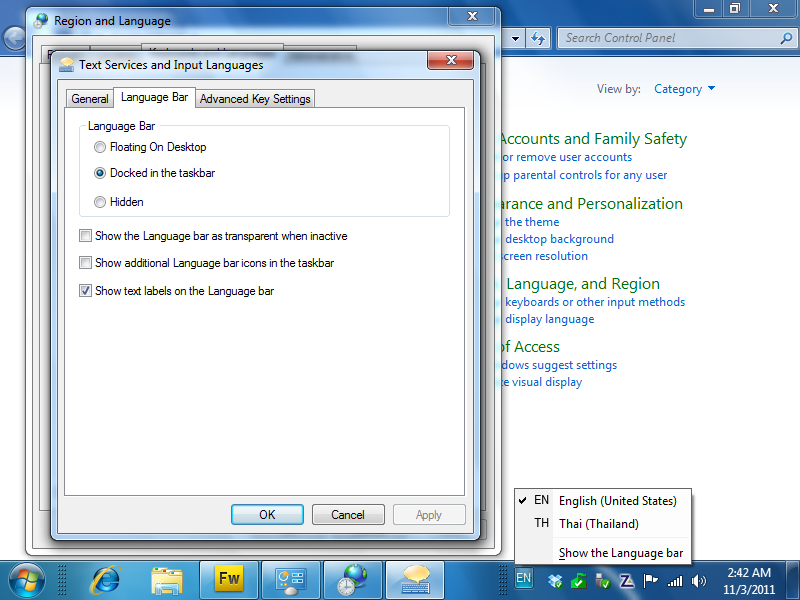Open keyboards or other input methods link
Screen dimensions: 800x600
(x=595, y=302)
